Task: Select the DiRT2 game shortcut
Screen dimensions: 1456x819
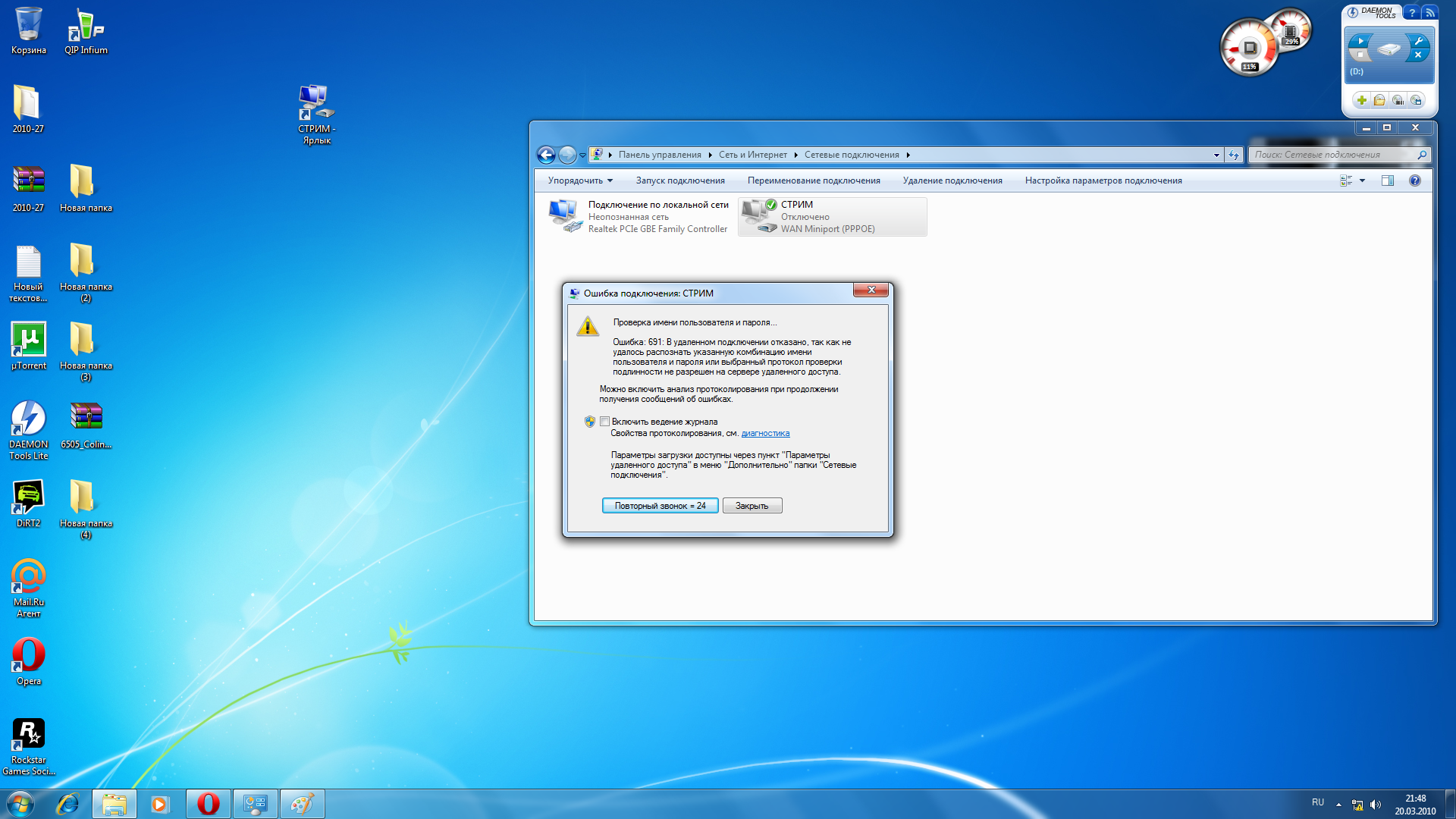Action: [x=28, y=504]
